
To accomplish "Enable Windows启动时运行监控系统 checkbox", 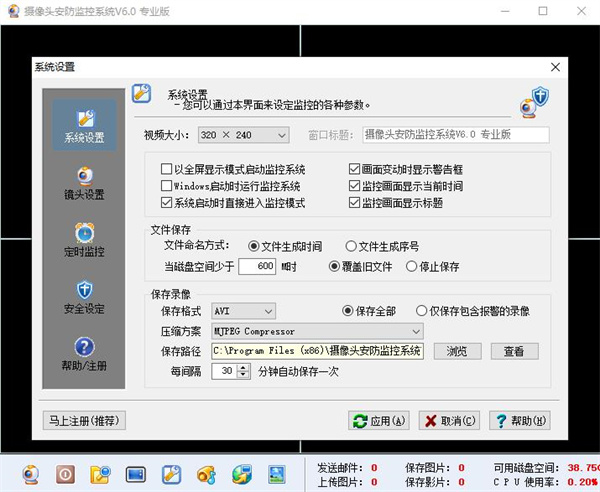I will 167,186.
